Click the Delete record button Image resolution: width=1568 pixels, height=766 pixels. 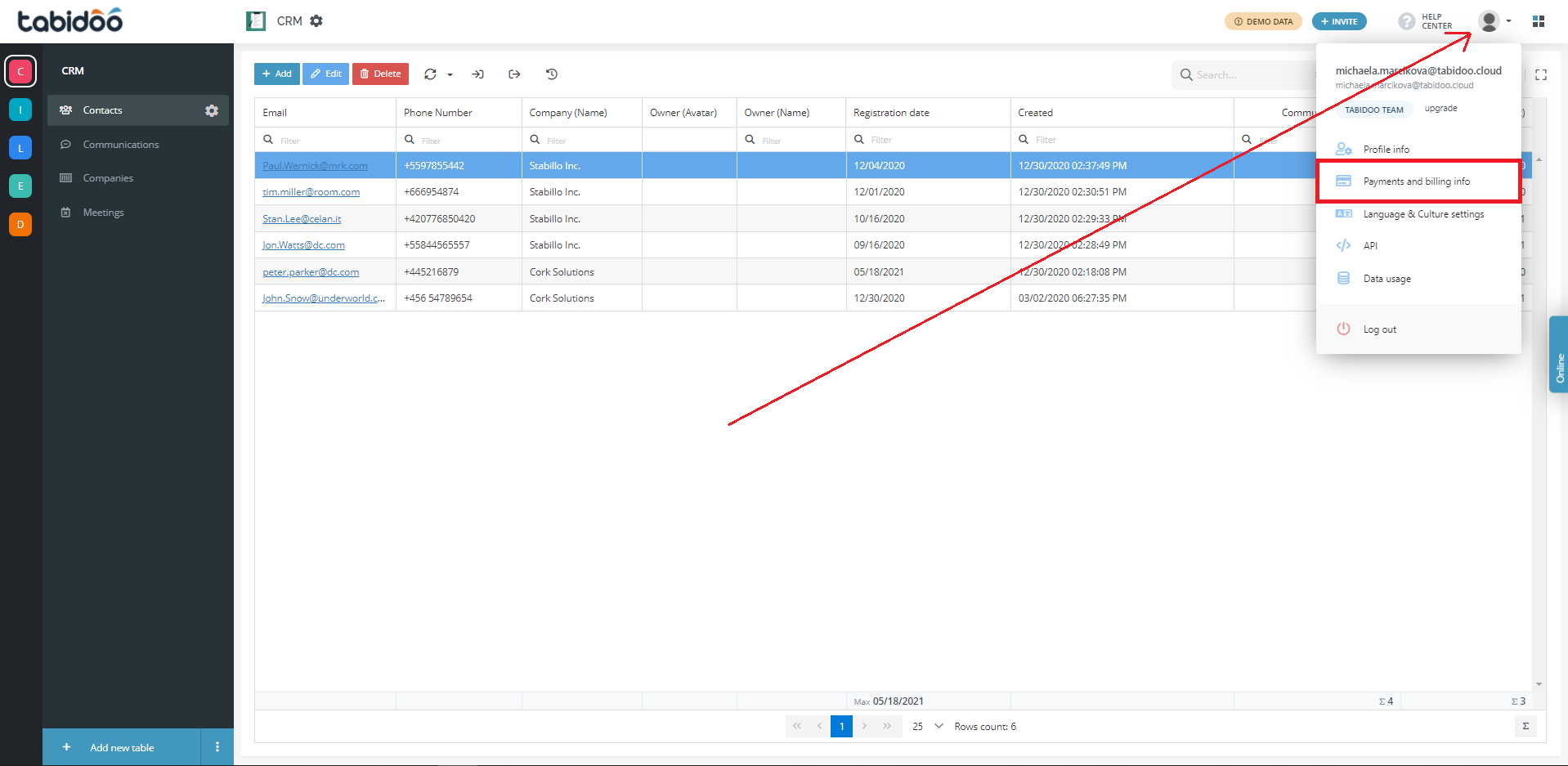380,74
